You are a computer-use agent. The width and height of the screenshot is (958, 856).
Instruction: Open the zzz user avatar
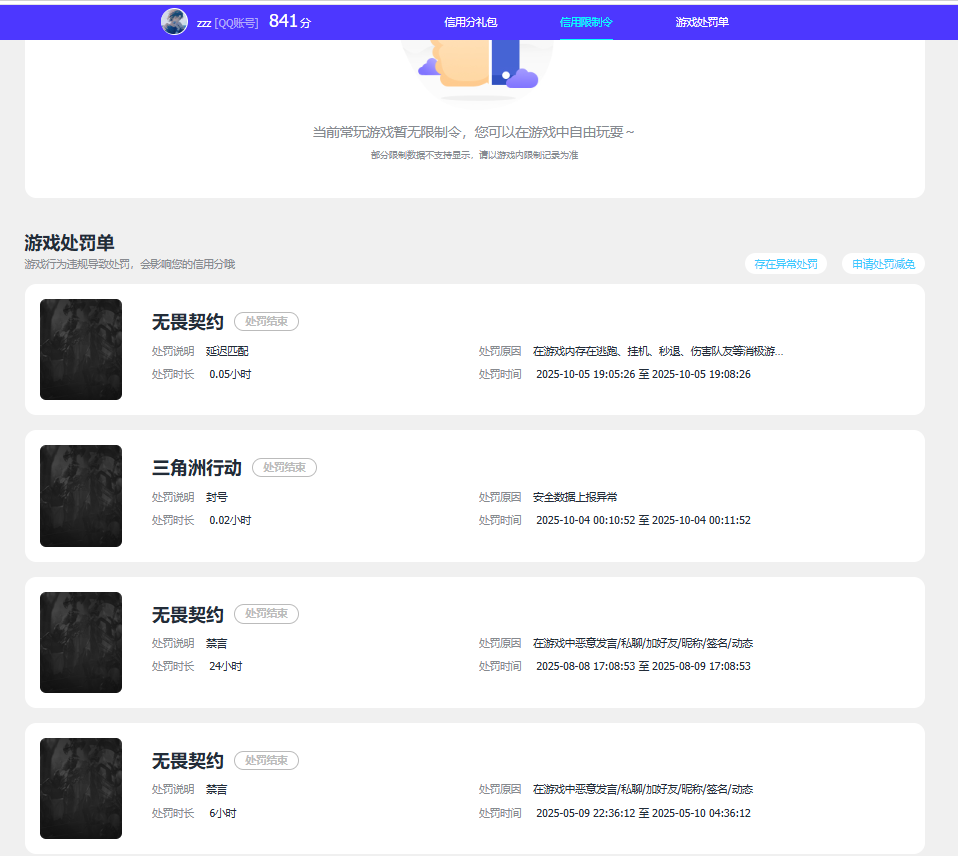click(174, 22)
